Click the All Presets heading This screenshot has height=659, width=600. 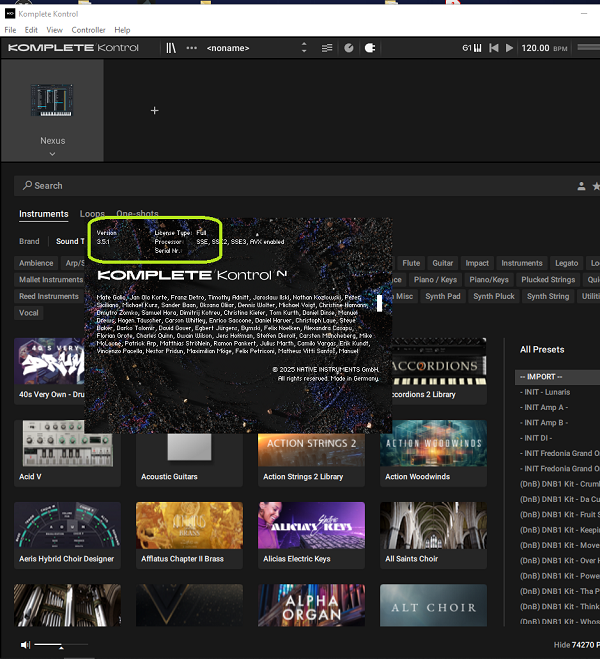(542, 350)
